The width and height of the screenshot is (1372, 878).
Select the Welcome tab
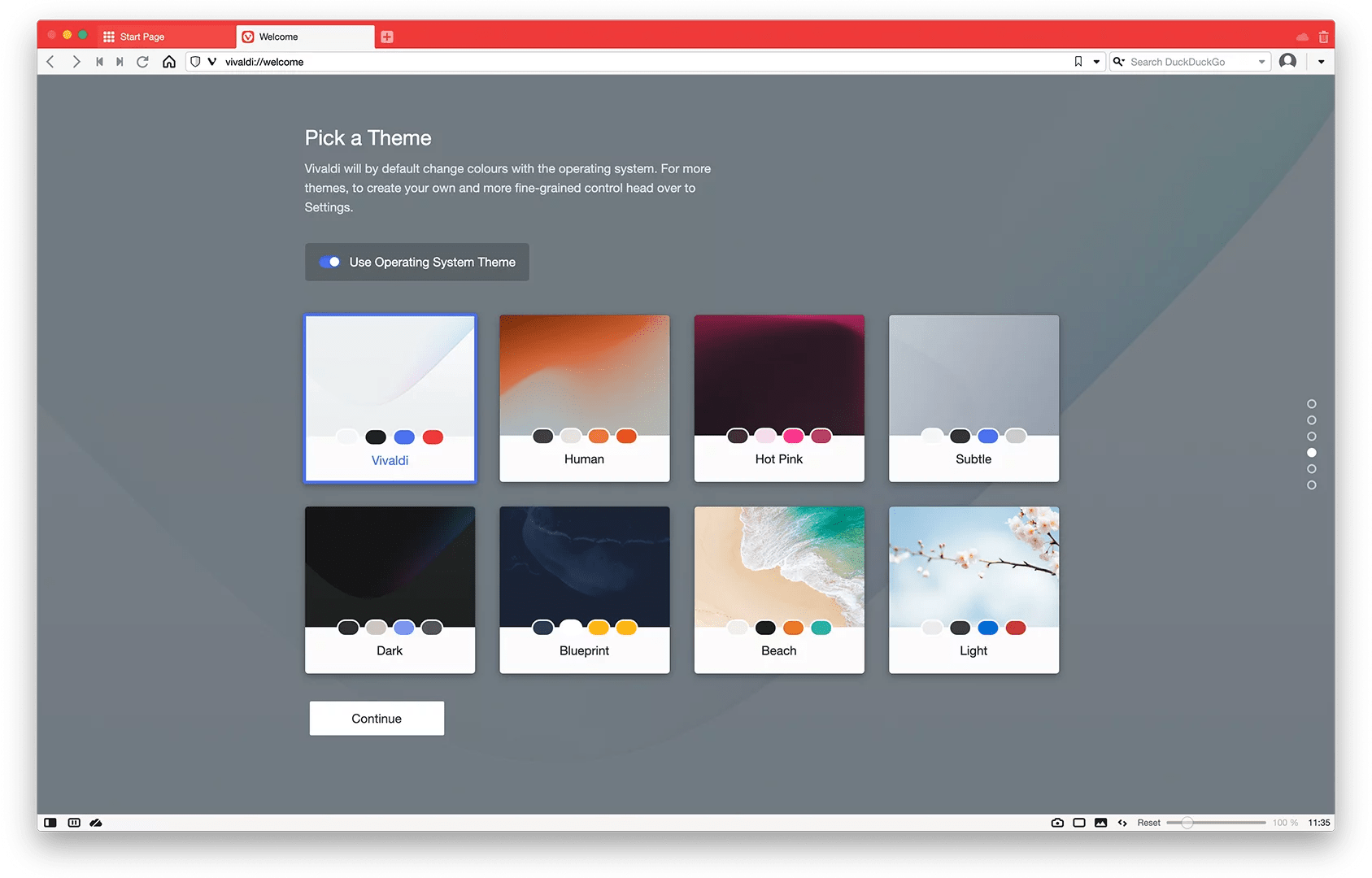click(281, 36)
